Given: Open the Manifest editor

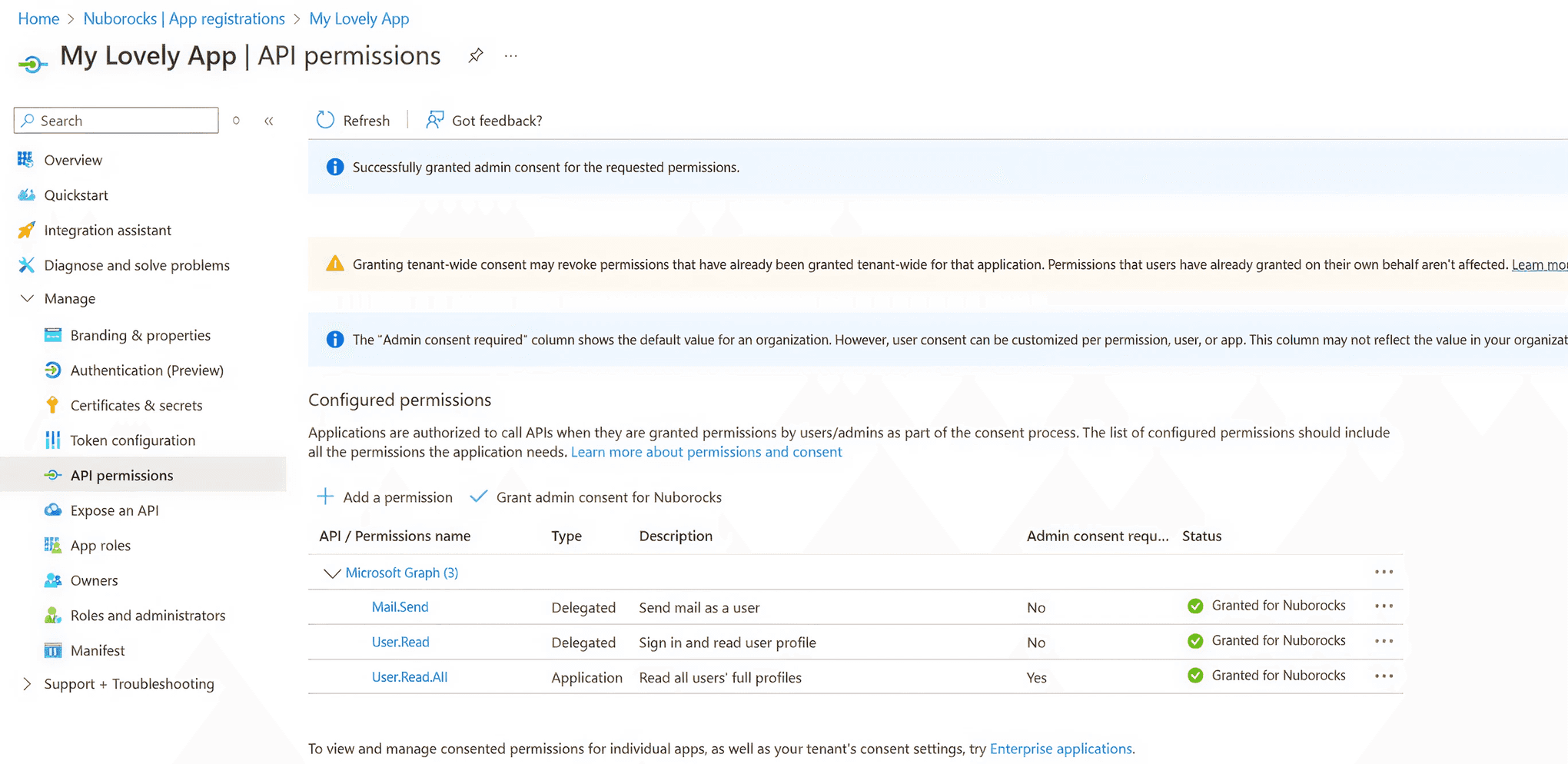Looking at the screenshot, I should [x=97, y=649].
